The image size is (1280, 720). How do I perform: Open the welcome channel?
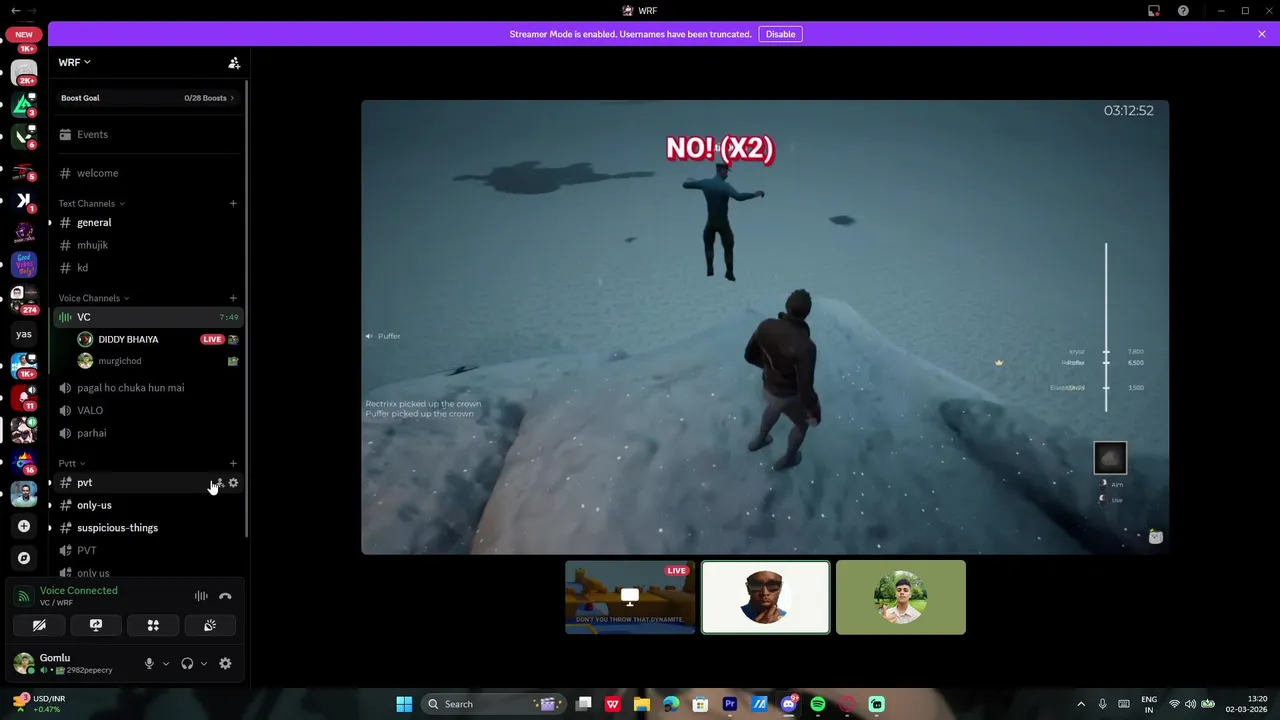(148, 173)
